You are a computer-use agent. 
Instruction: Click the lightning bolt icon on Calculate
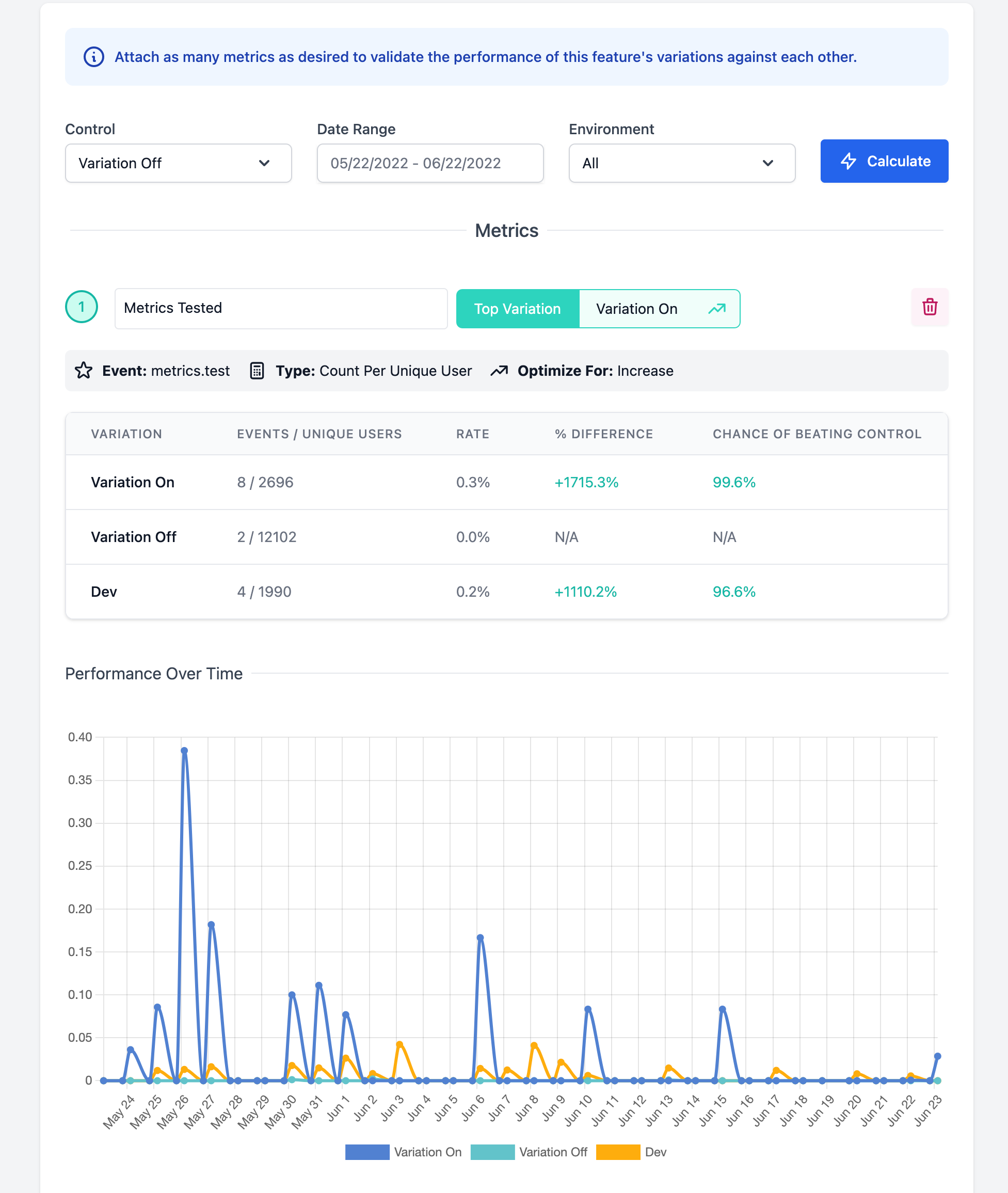pos(849,161)
